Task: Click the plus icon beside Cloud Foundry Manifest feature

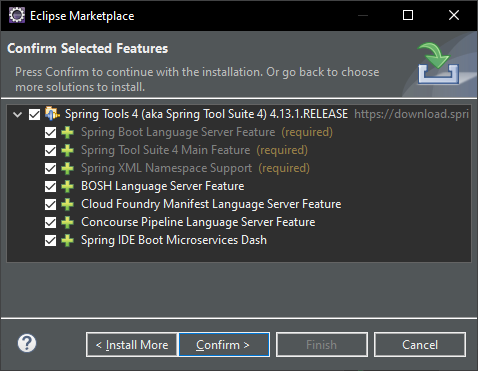Action: coord(67,204)
